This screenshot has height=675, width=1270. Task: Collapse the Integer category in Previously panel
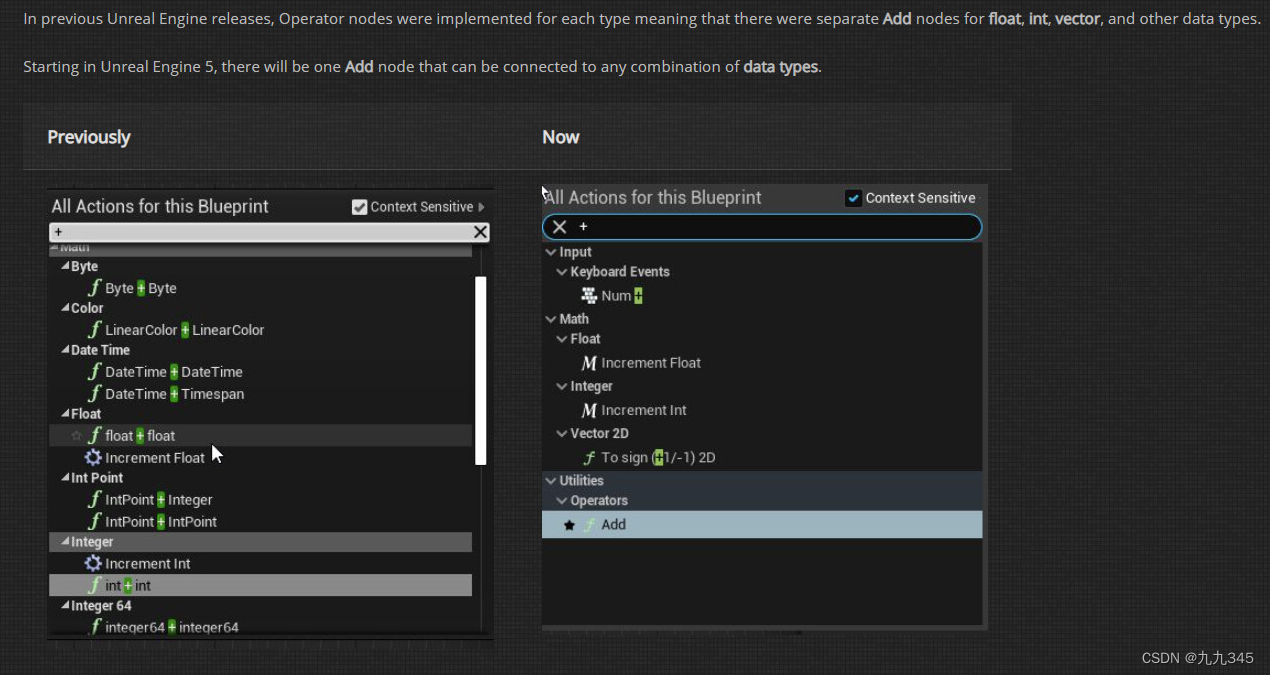[x=65, y=542]
